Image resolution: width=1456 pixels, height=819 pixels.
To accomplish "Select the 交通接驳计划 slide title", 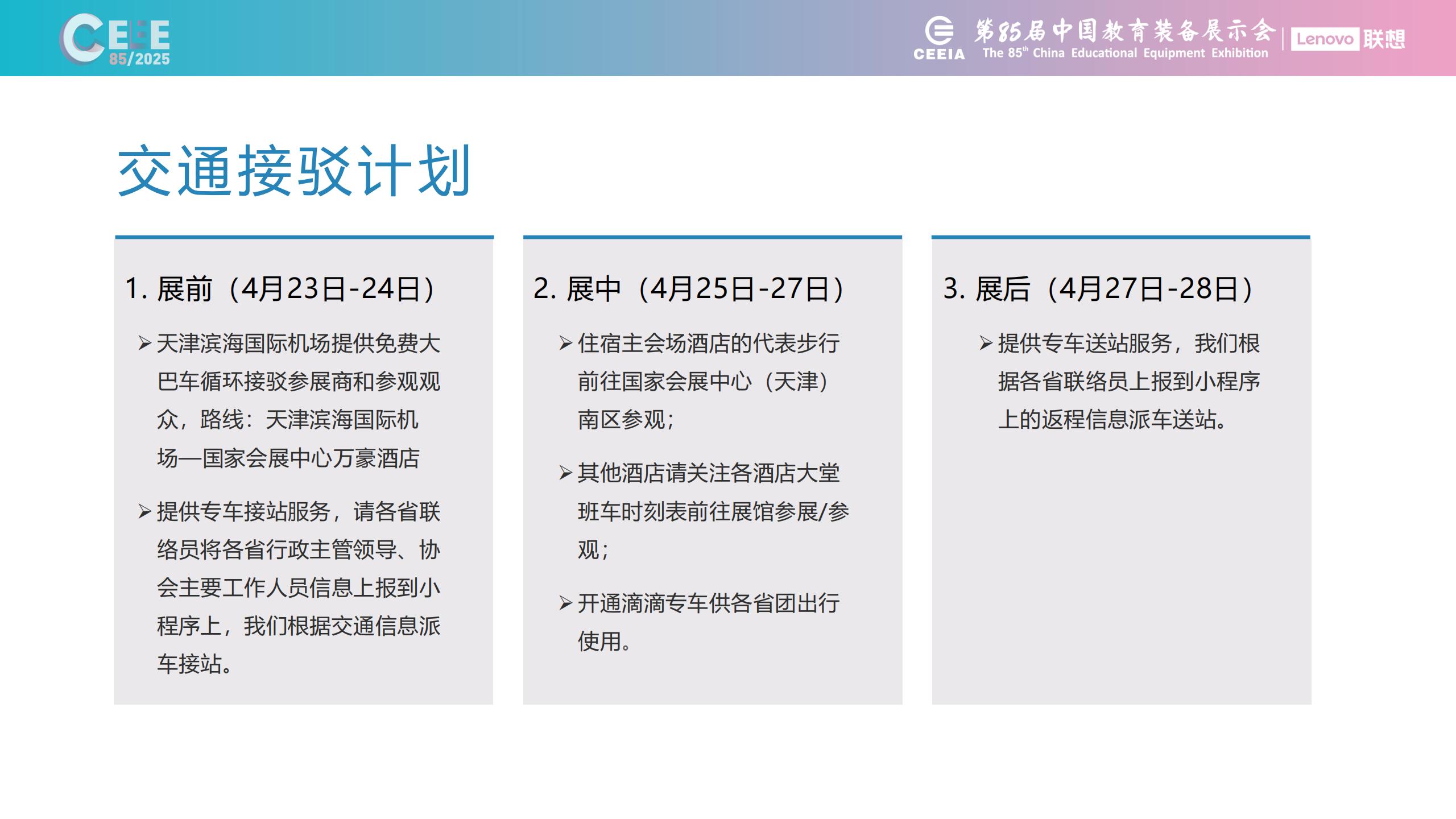I will point(294,171).
